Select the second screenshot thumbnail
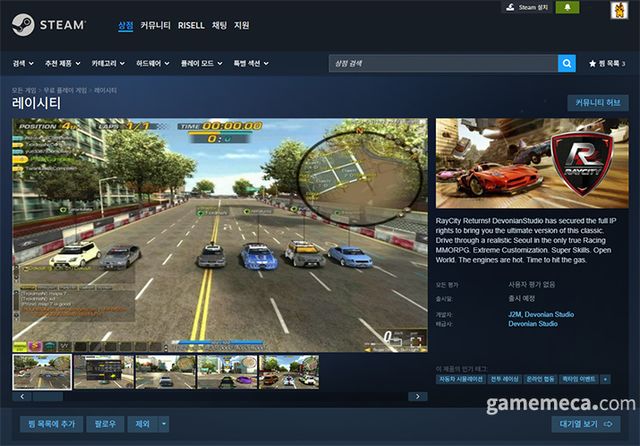 pyautogui.click(x=103, y=371)
